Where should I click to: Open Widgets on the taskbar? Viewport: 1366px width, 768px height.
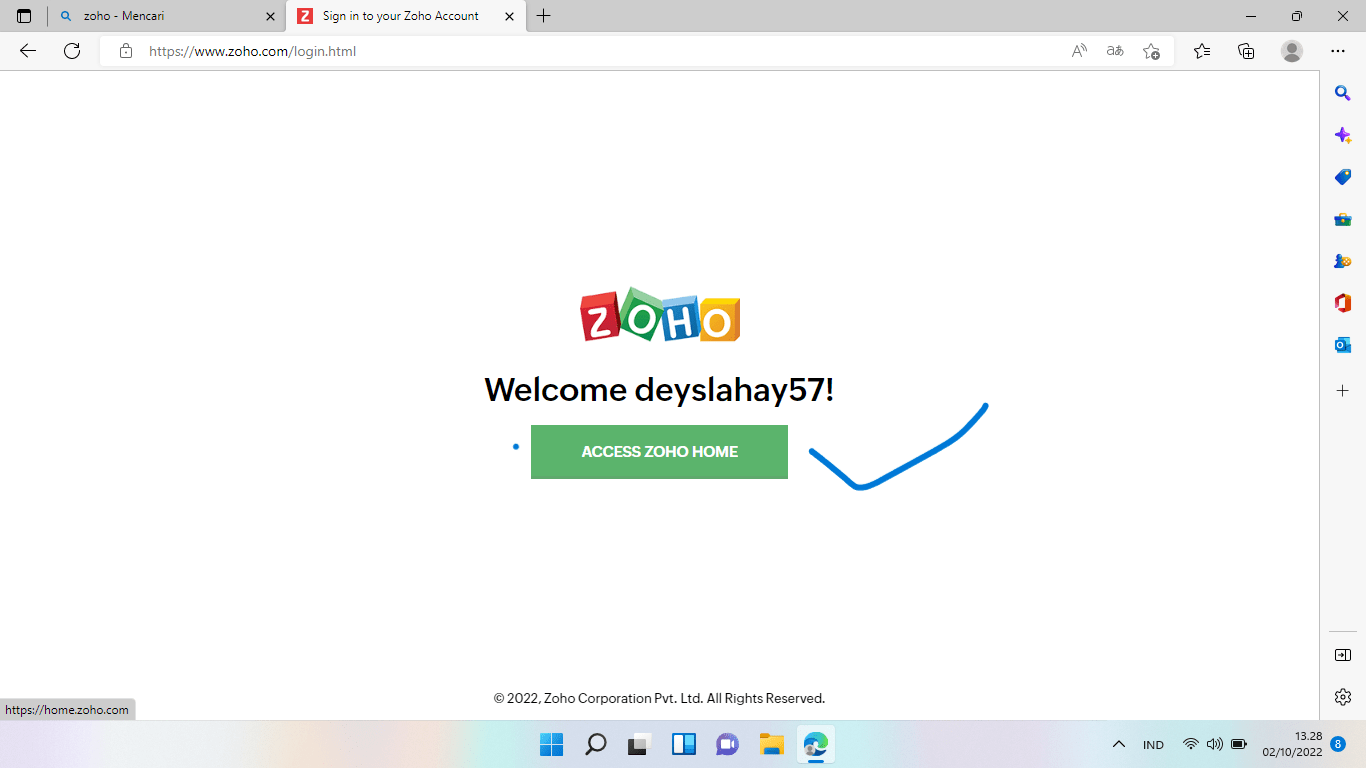coord(684,744)
